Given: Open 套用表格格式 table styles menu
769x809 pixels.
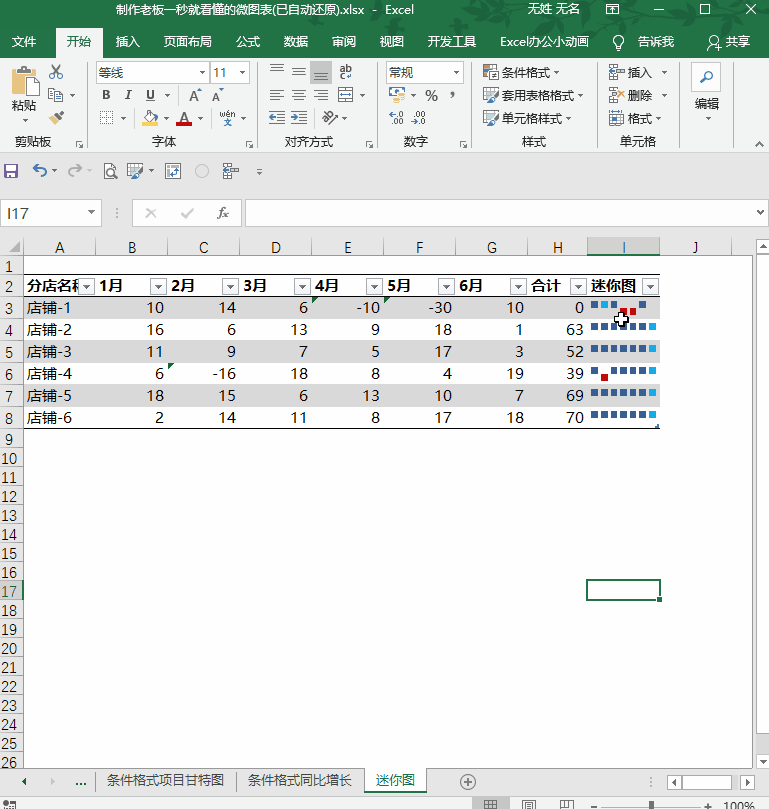Looking at the screenshot, I should point(533,95).
